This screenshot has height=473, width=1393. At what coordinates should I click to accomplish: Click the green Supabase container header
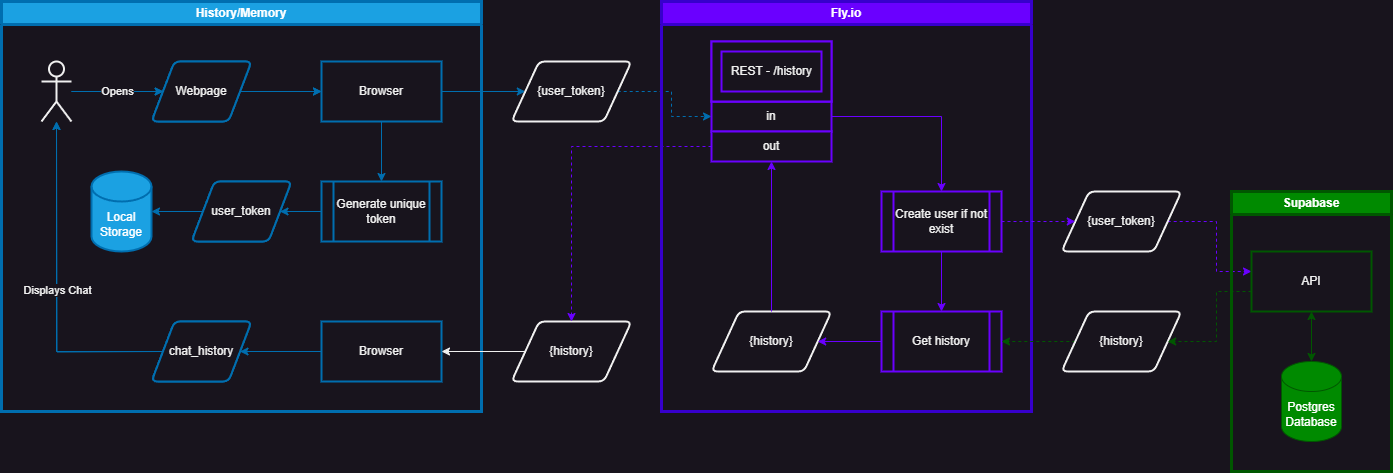tap(1311, 202)
